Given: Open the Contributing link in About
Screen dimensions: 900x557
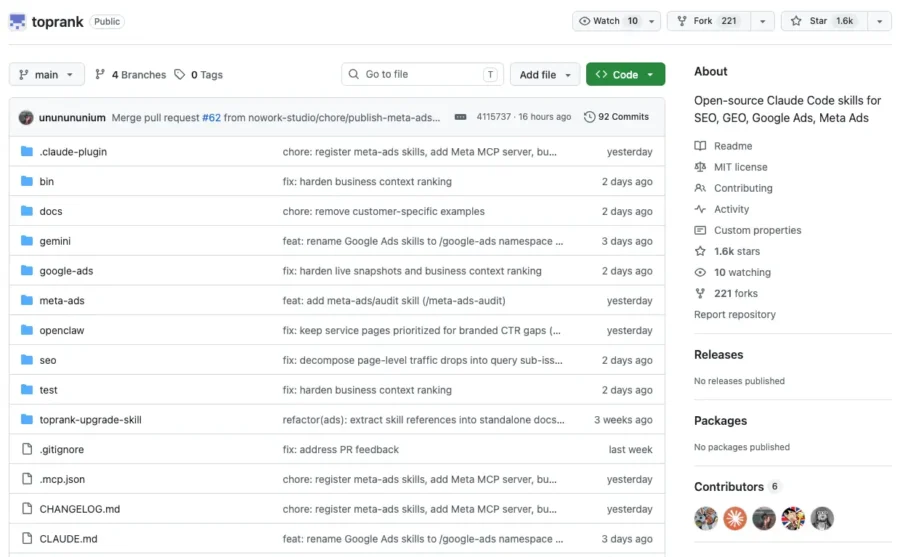Looking at the screenshot, I should (x=743, y=188).
